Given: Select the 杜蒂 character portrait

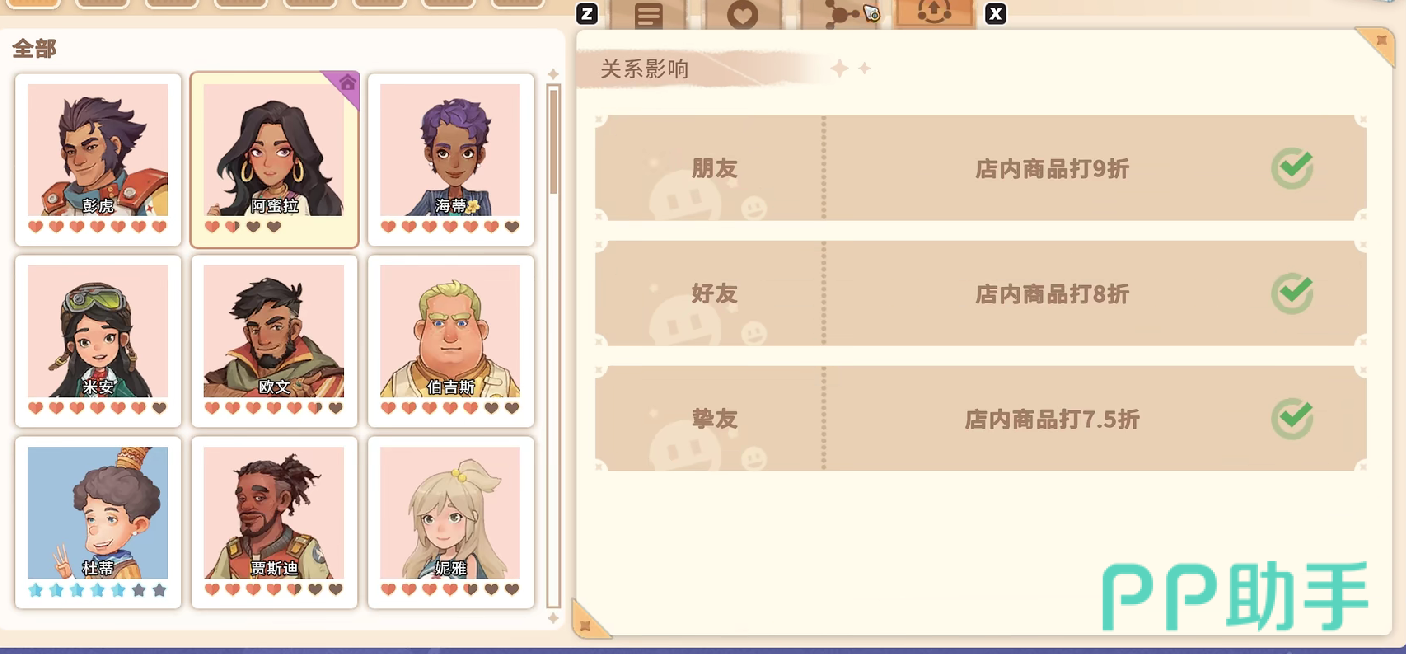Looking at the screenshot, I should coord(98,513).
